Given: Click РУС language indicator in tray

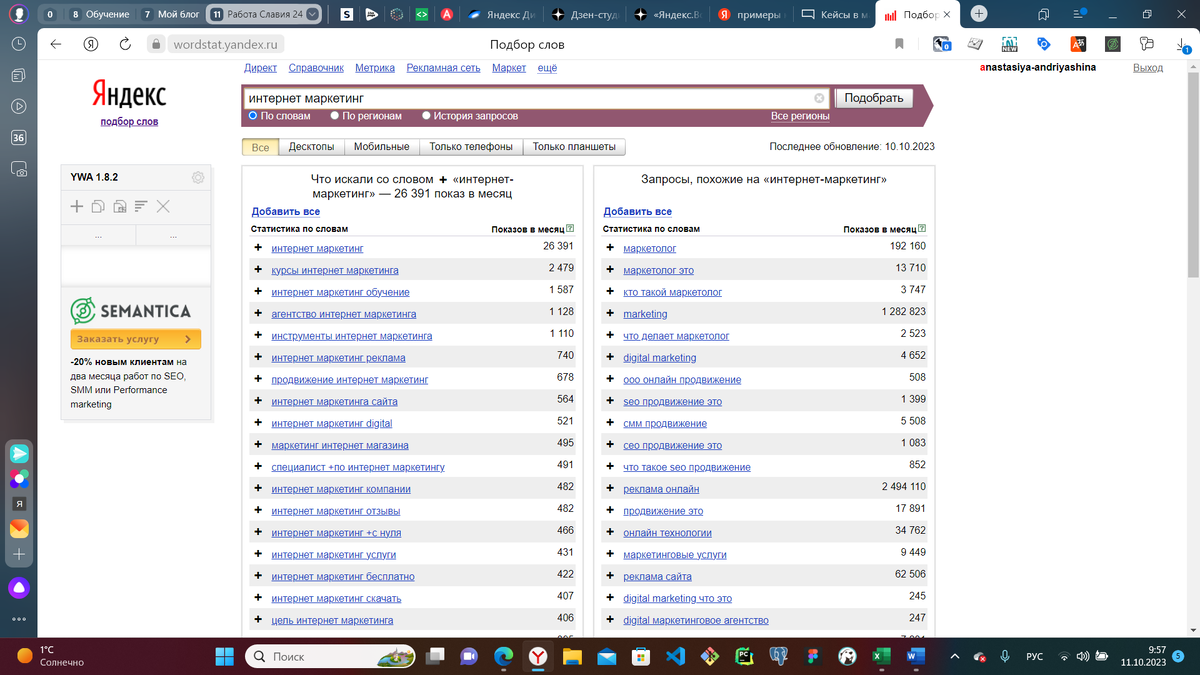Looking at the screenshot, I should pyautogui.click(x=1034, y=656).
